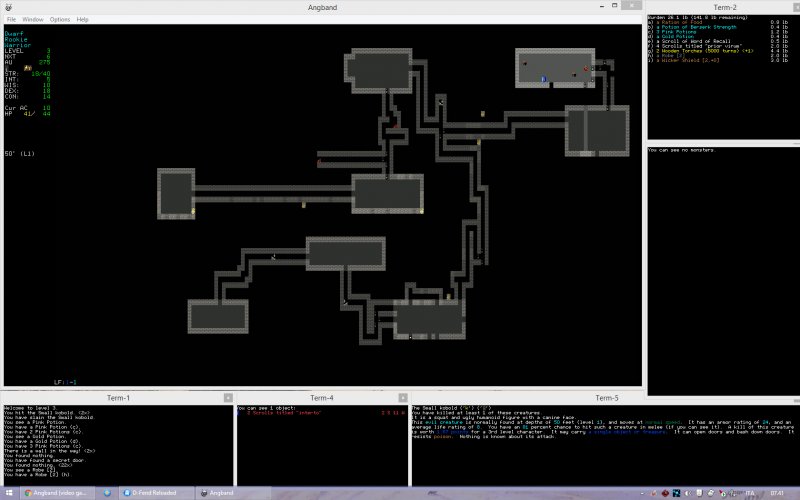Image resolution: width=800 pixels, height=500 pixels.
Task: Open the Options menu
Action: click(x=60, y=19)
